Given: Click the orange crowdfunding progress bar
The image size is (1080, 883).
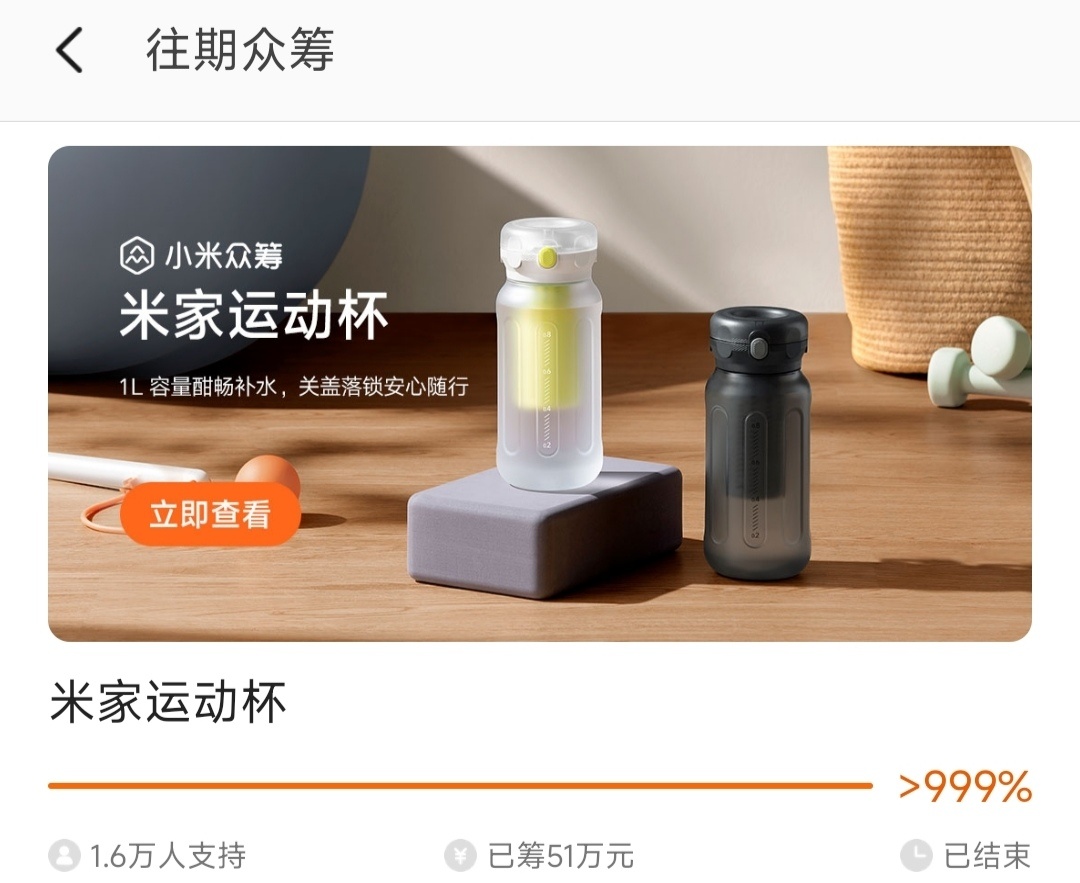Looking at the screenshot, I should pos(460,785).
